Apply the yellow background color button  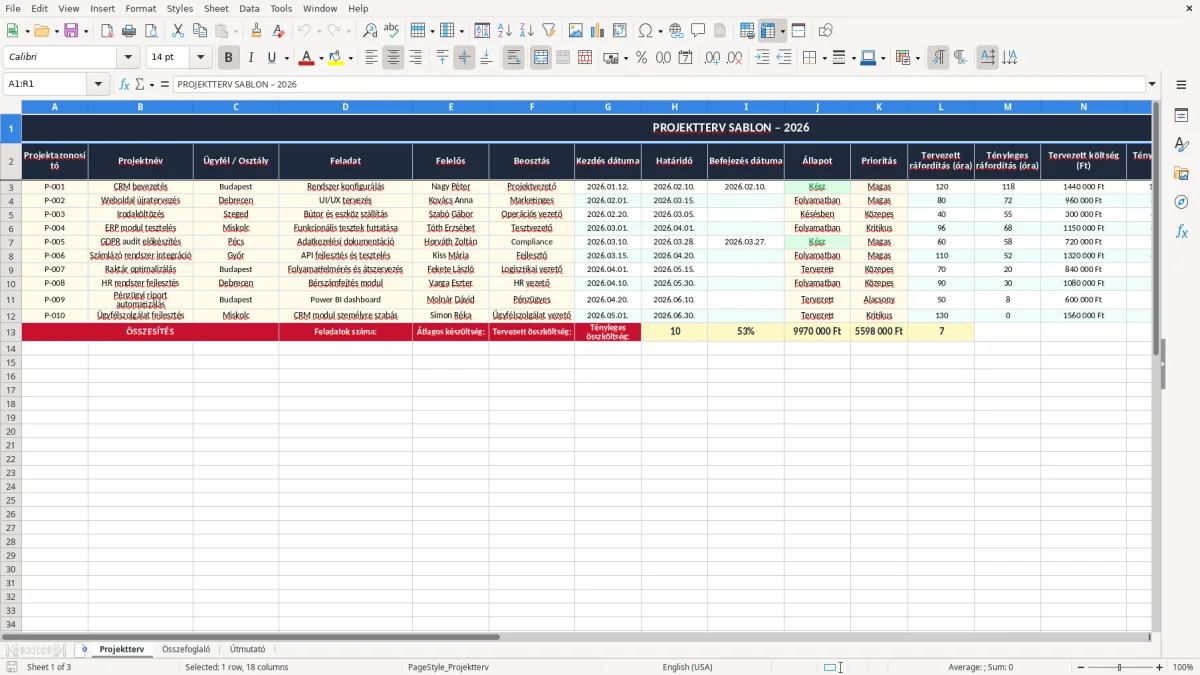(x=336, y=58)
